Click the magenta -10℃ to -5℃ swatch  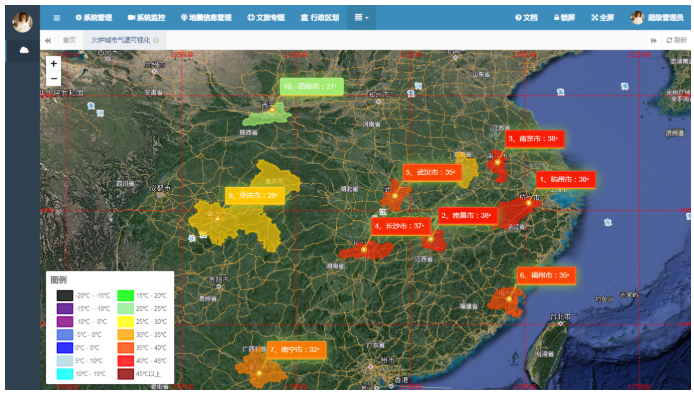pyautogui.click(x=65, y=322)
